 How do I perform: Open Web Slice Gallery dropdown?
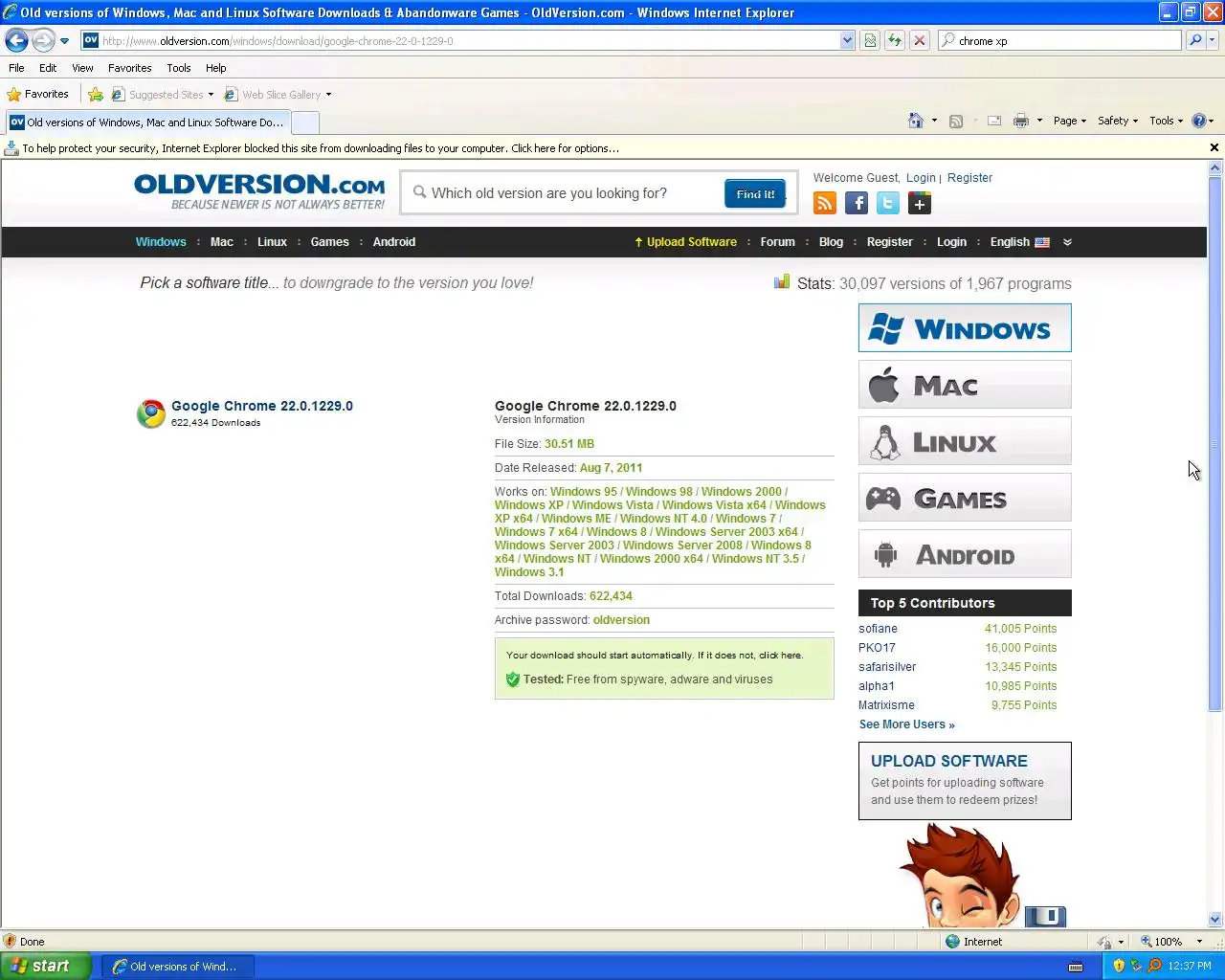278,94
